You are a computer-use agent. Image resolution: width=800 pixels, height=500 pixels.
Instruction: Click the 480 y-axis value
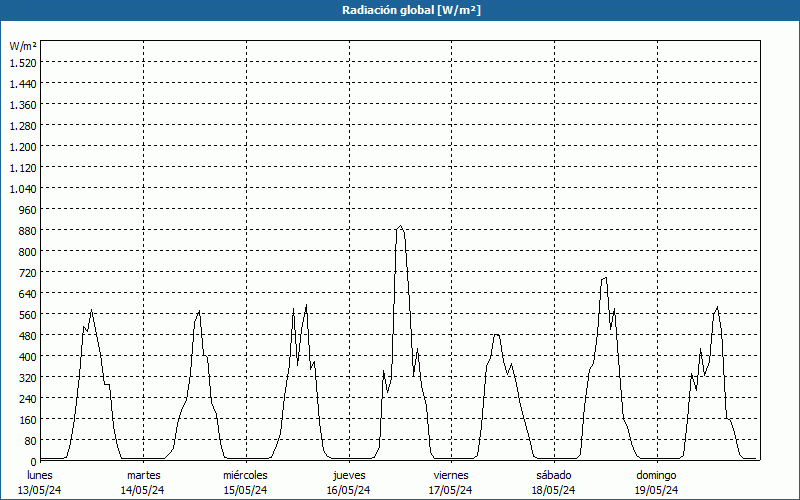pyautogui.click(x=28, y=336)
